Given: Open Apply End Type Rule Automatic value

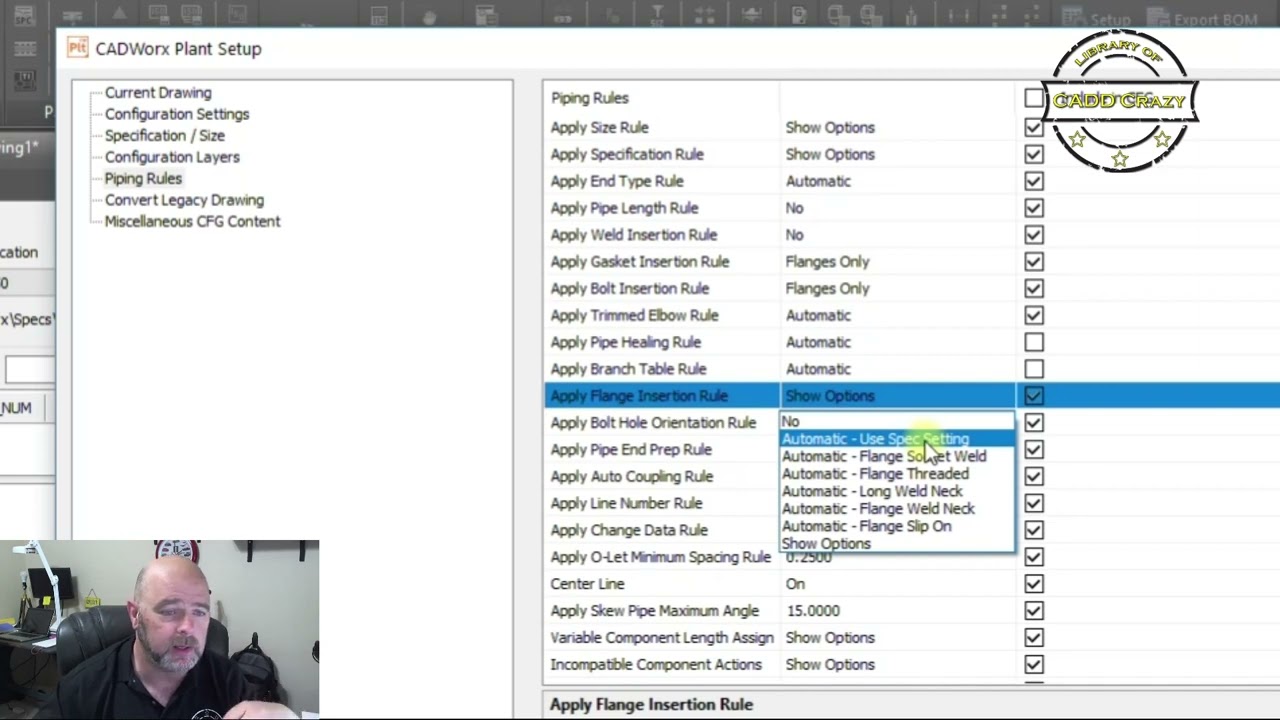Looking at the screenshot, I should click(x=897, y=181).
